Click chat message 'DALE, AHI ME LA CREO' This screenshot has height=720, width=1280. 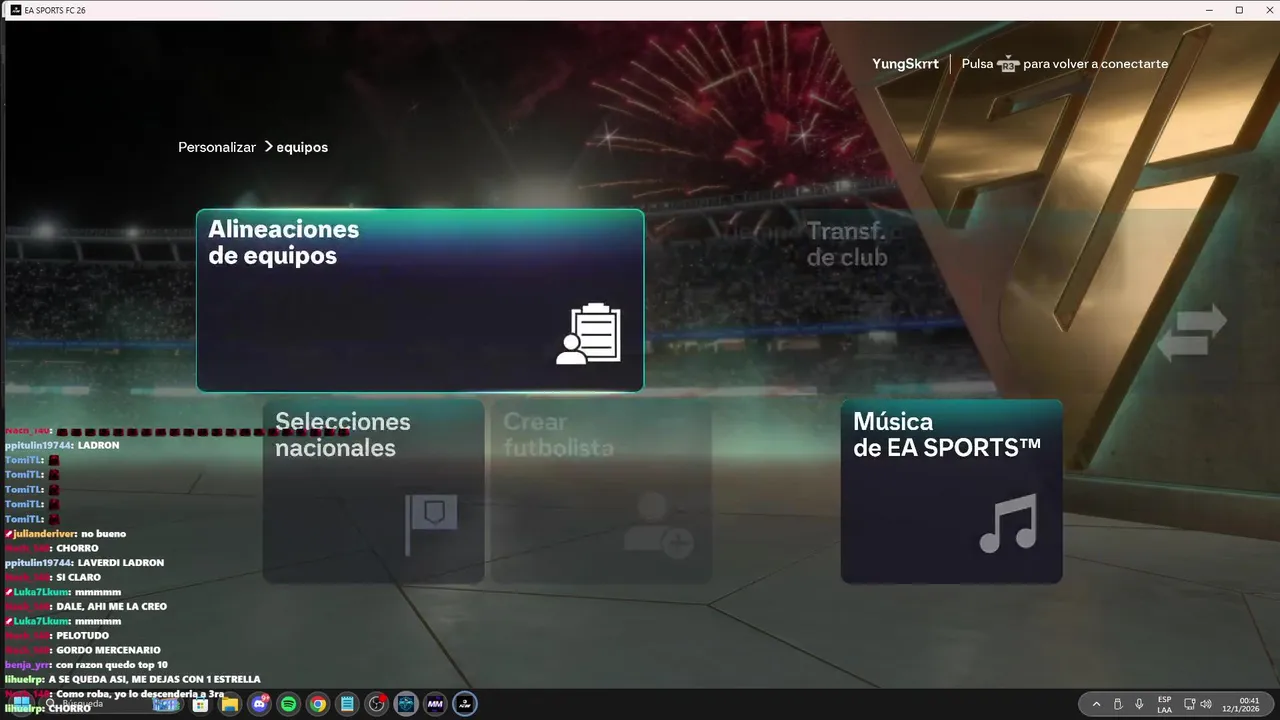click(111, 606)
